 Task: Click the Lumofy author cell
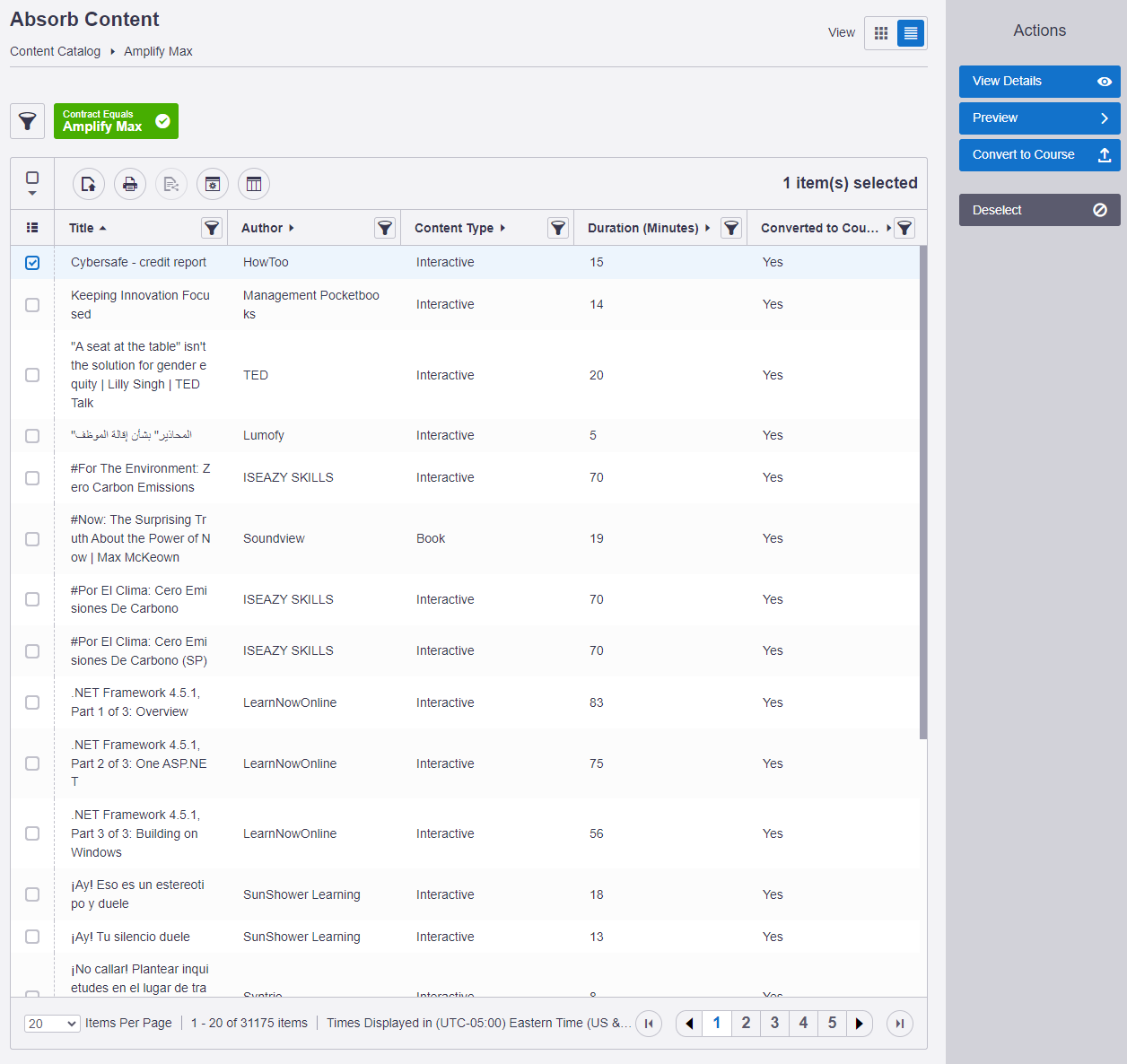[x=264, y=435]
